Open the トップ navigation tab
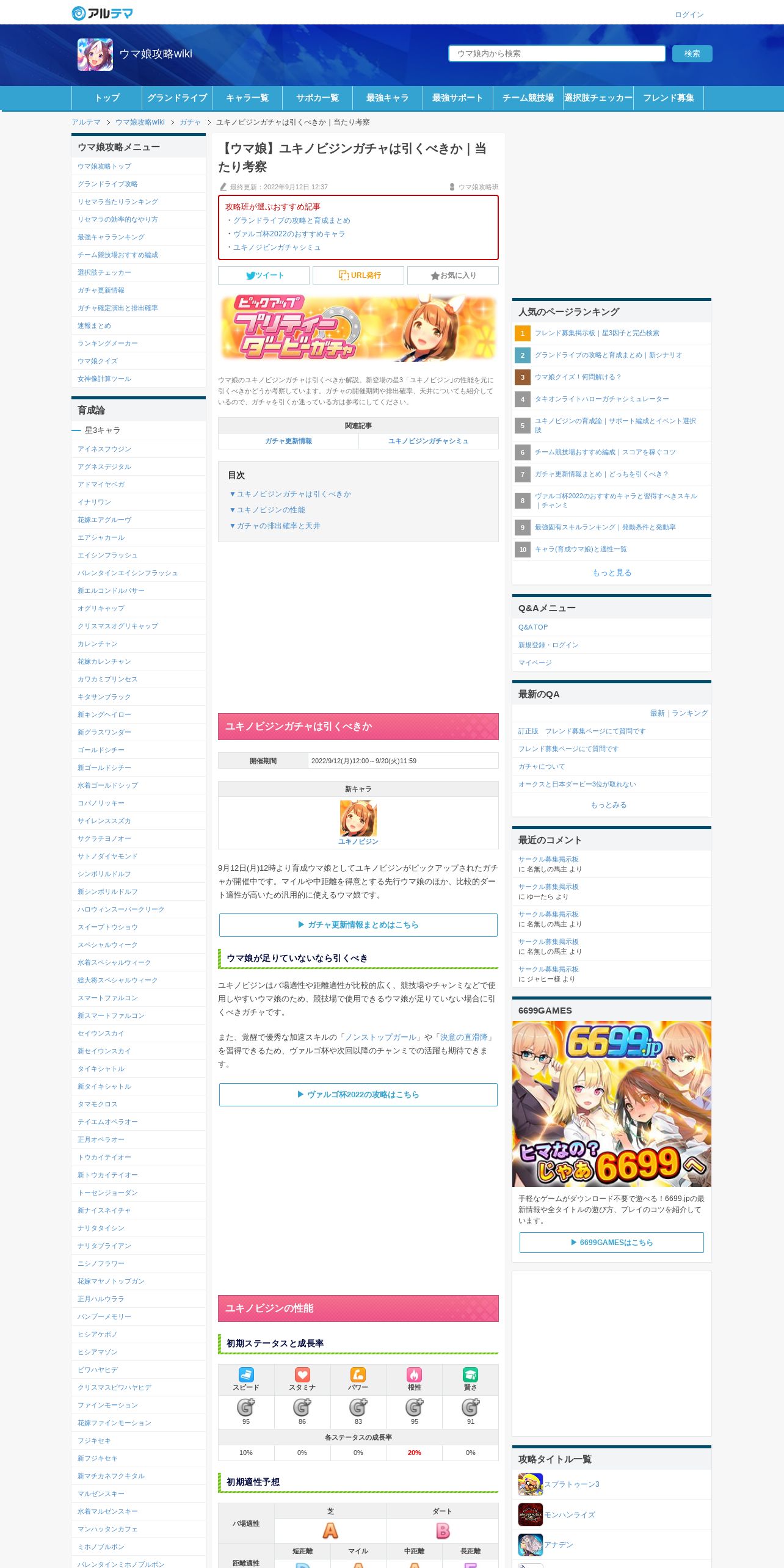This screenshot has width=784, height=1568. point(107,98)
